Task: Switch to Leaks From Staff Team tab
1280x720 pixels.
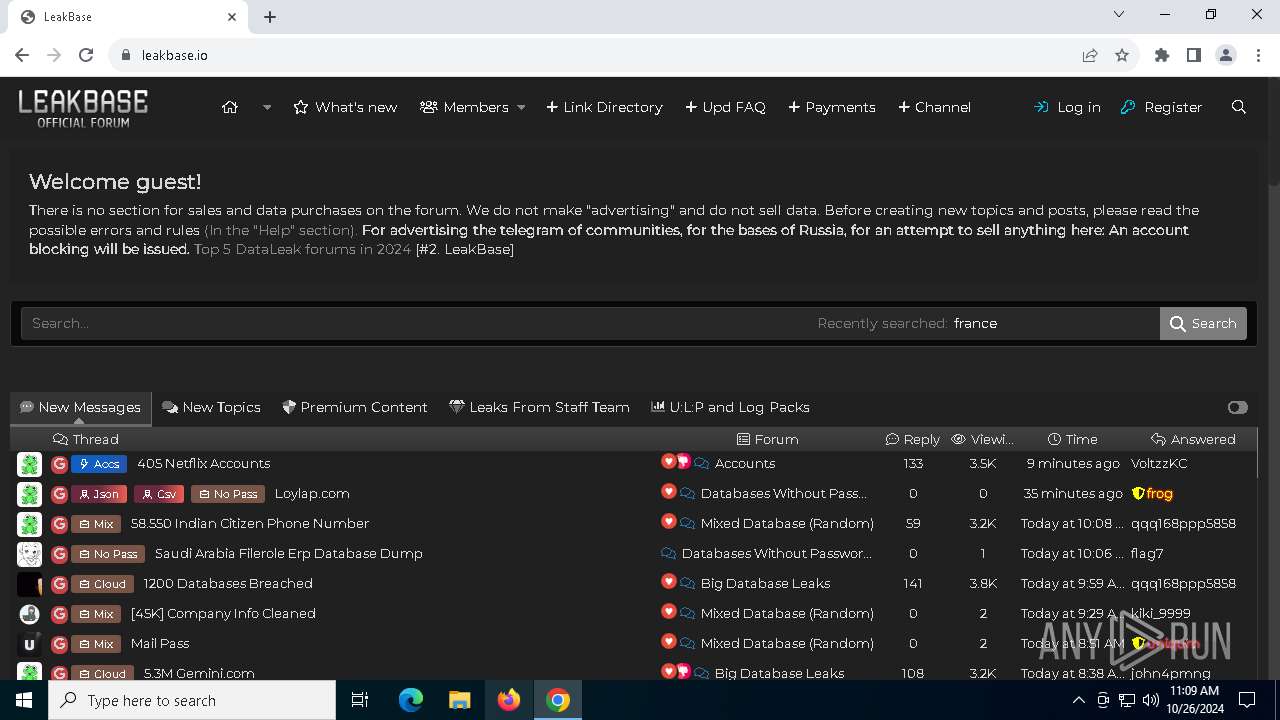Action: (539, 407)
